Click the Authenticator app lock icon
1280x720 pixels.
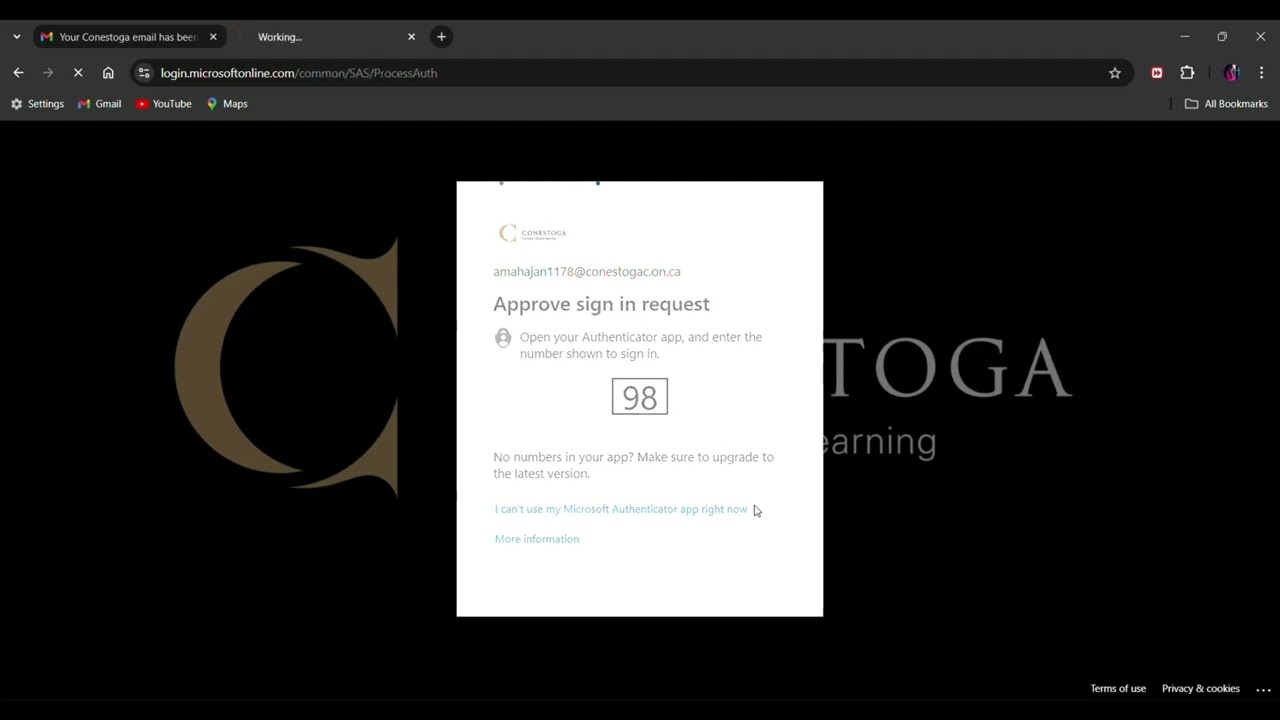503,338
